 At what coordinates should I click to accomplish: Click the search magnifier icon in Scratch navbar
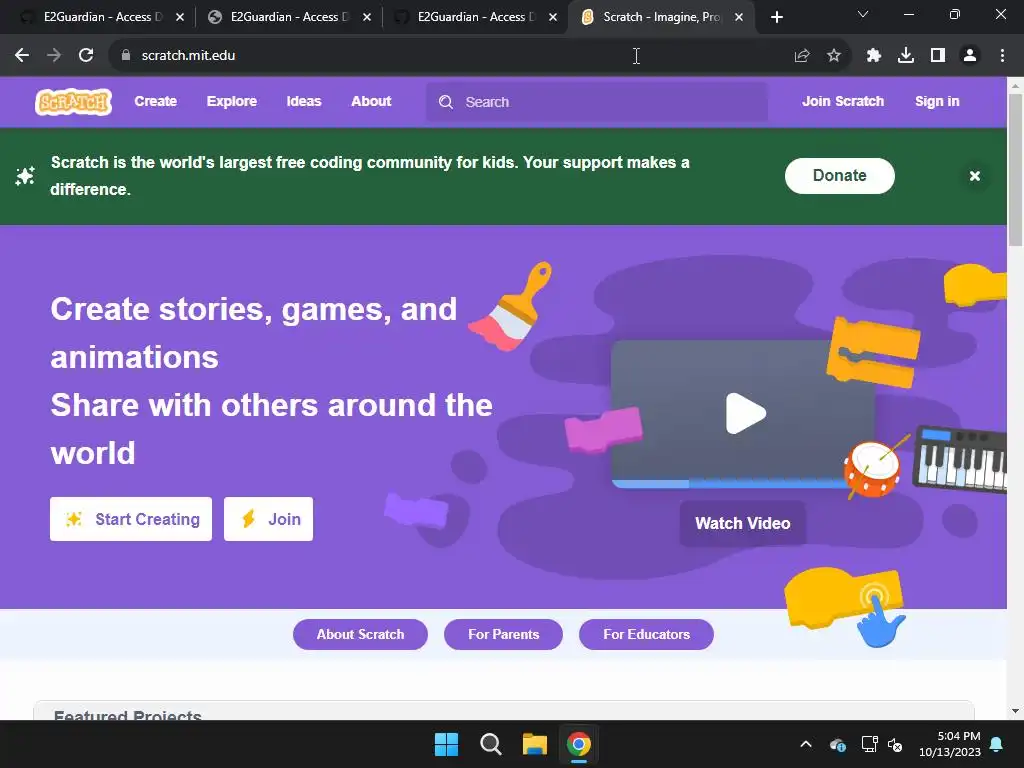[x=446, y=102]
